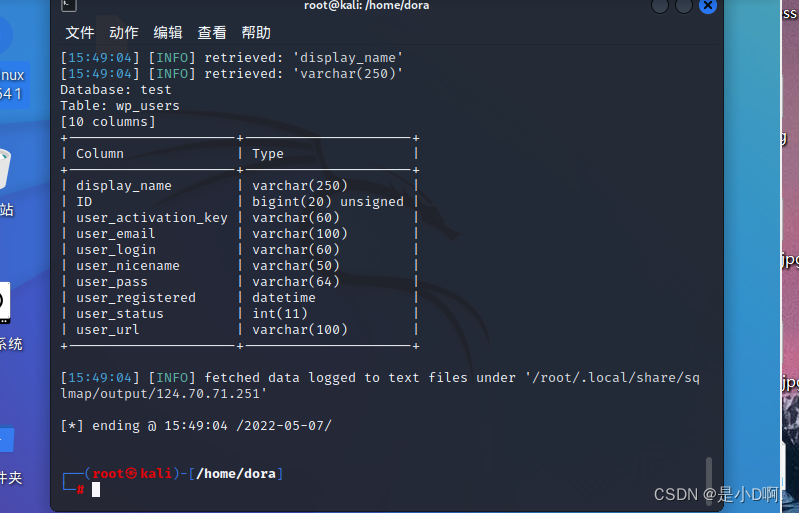
Task: Click the 'user_registered' row text
Action: tap(136, 298)
